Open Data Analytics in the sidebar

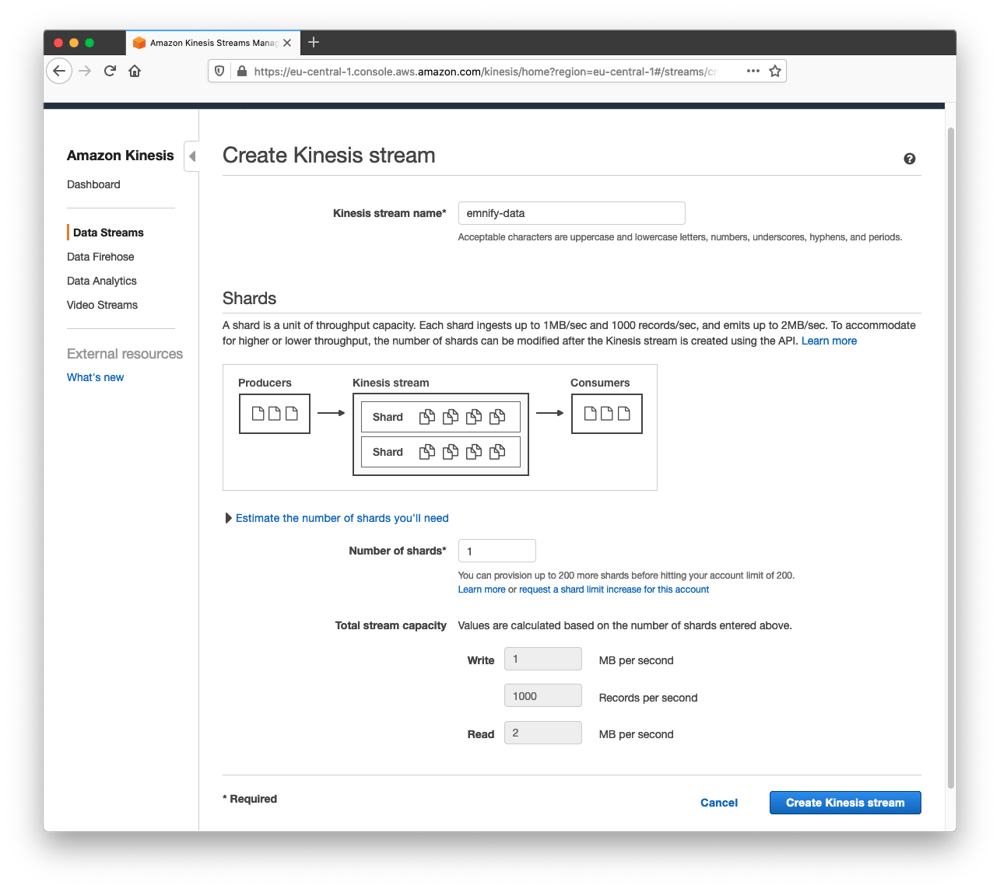(101, 281)
